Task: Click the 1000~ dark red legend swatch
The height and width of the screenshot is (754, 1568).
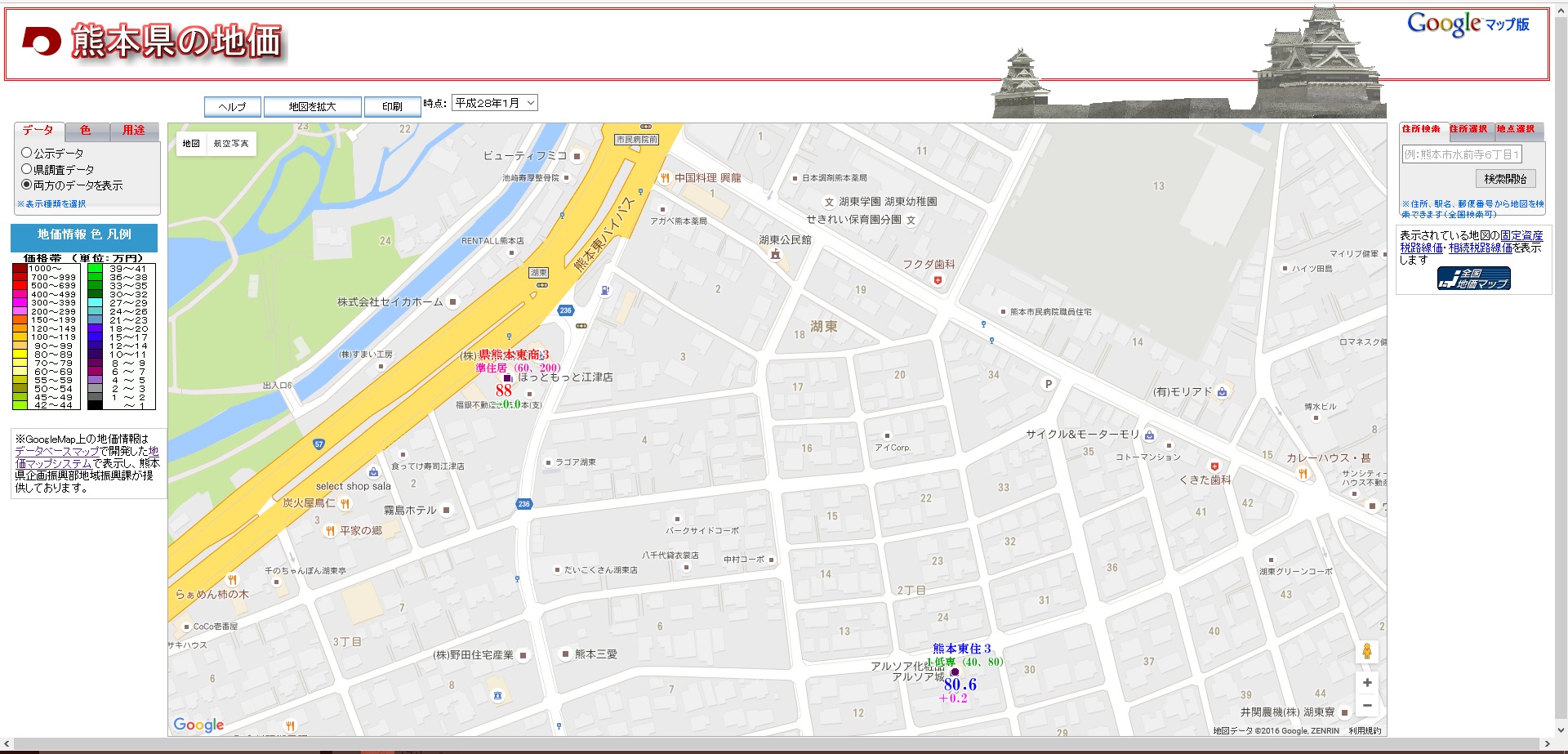Action: (20, 269)
